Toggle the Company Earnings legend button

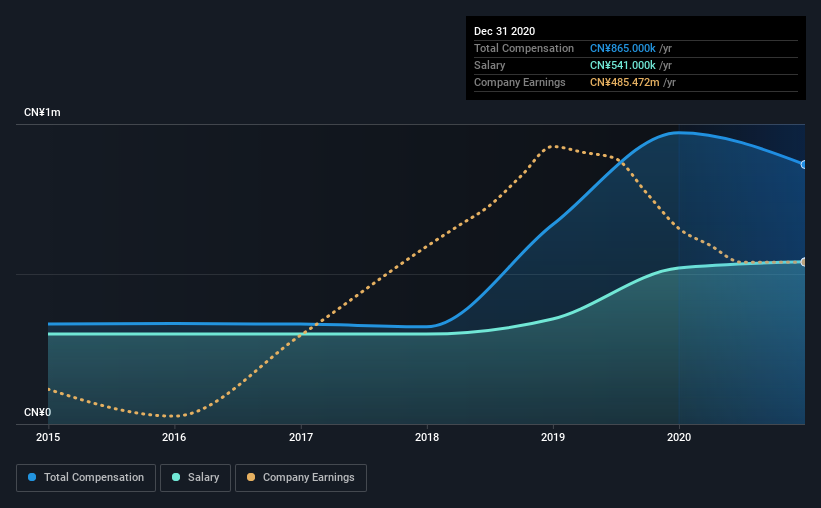301,478
